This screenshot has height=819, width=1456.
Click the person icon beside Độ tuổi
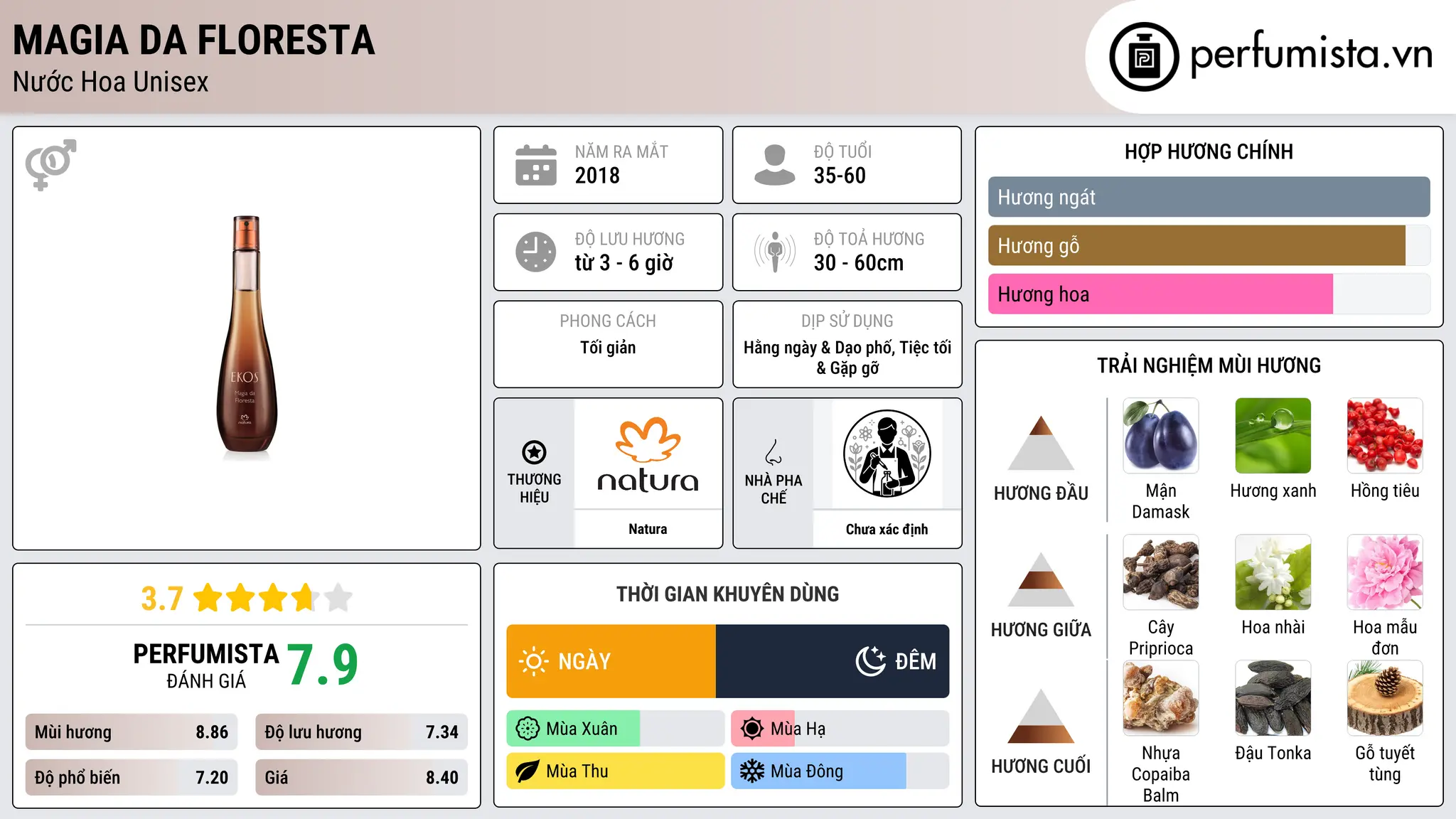774,165
